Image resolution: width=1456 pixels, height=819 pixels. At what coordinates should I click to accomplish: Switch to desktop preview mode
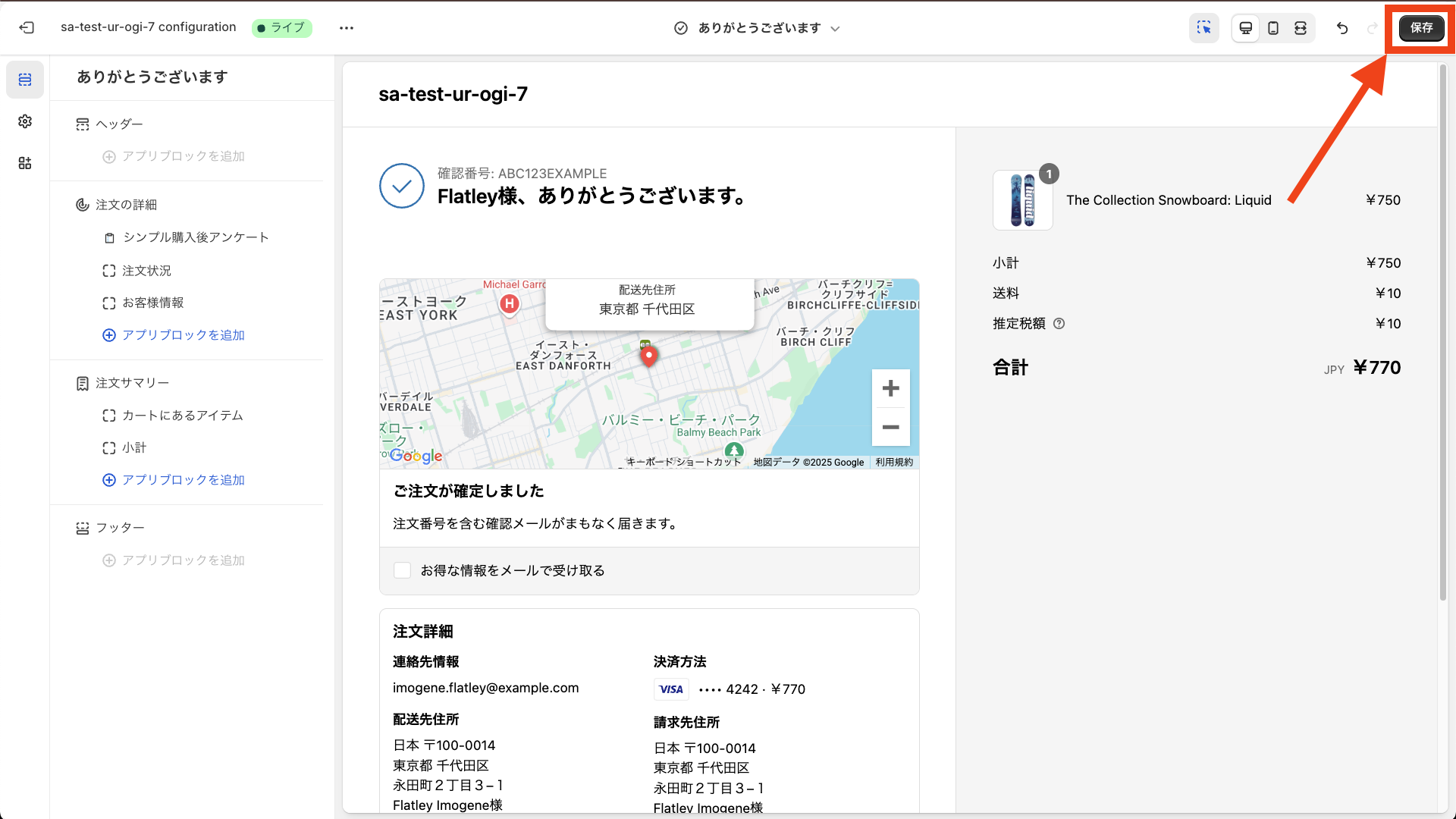tap(1246, 28)
